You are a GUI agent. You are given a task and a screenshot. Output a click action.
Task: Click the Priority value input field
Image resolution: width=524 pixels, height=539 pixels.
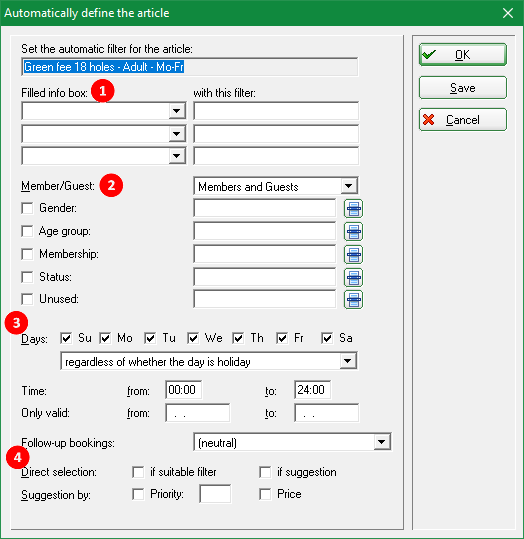[215, 494]
